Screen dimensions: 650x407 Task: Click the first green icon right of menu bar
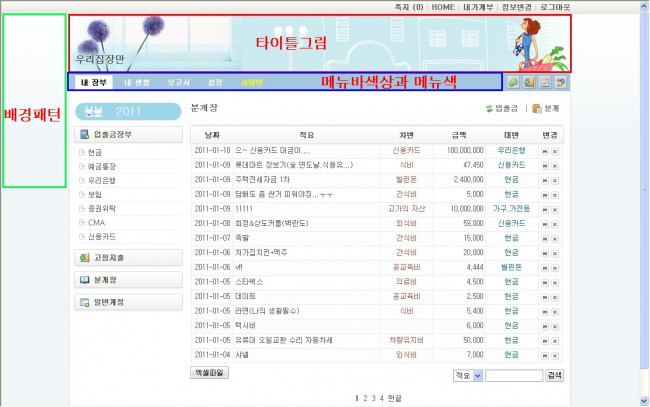[513, 81]
